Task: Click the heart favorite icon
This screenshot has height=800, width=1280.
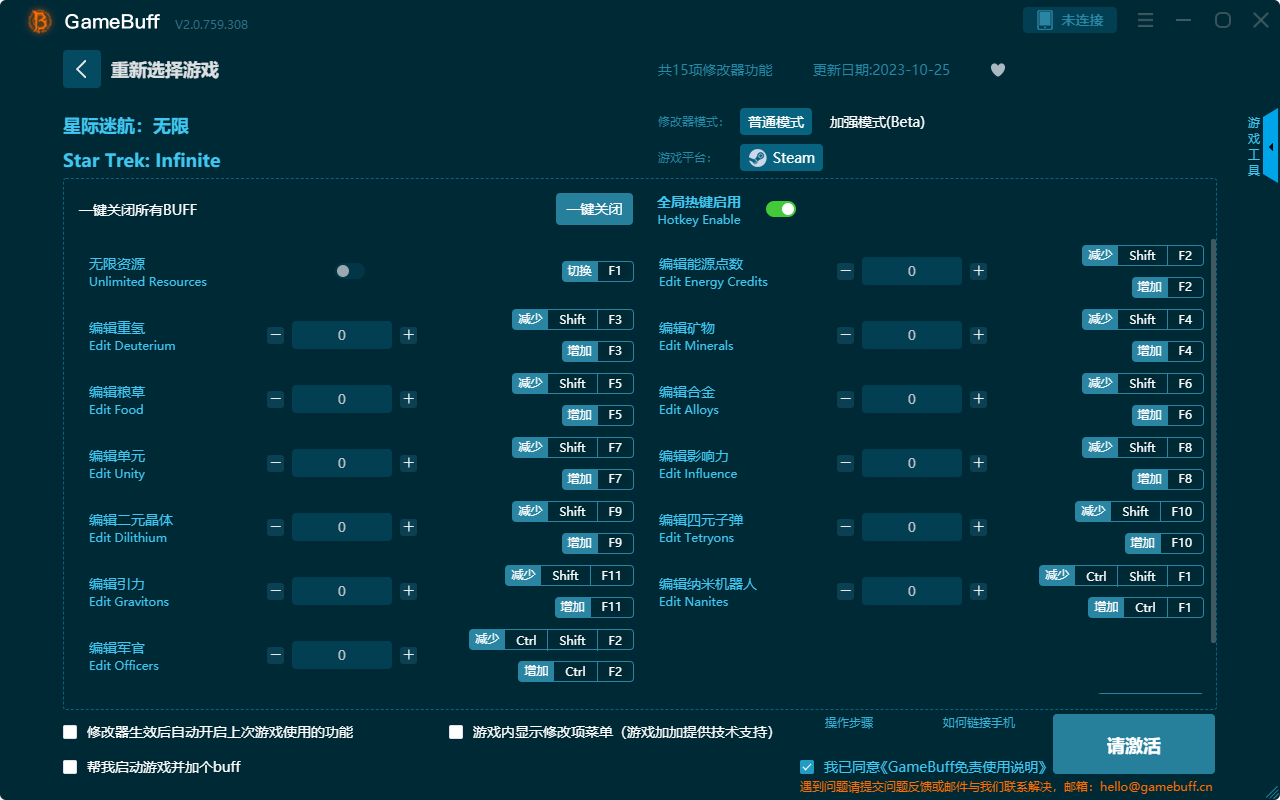Action: [x=998, y=70]
